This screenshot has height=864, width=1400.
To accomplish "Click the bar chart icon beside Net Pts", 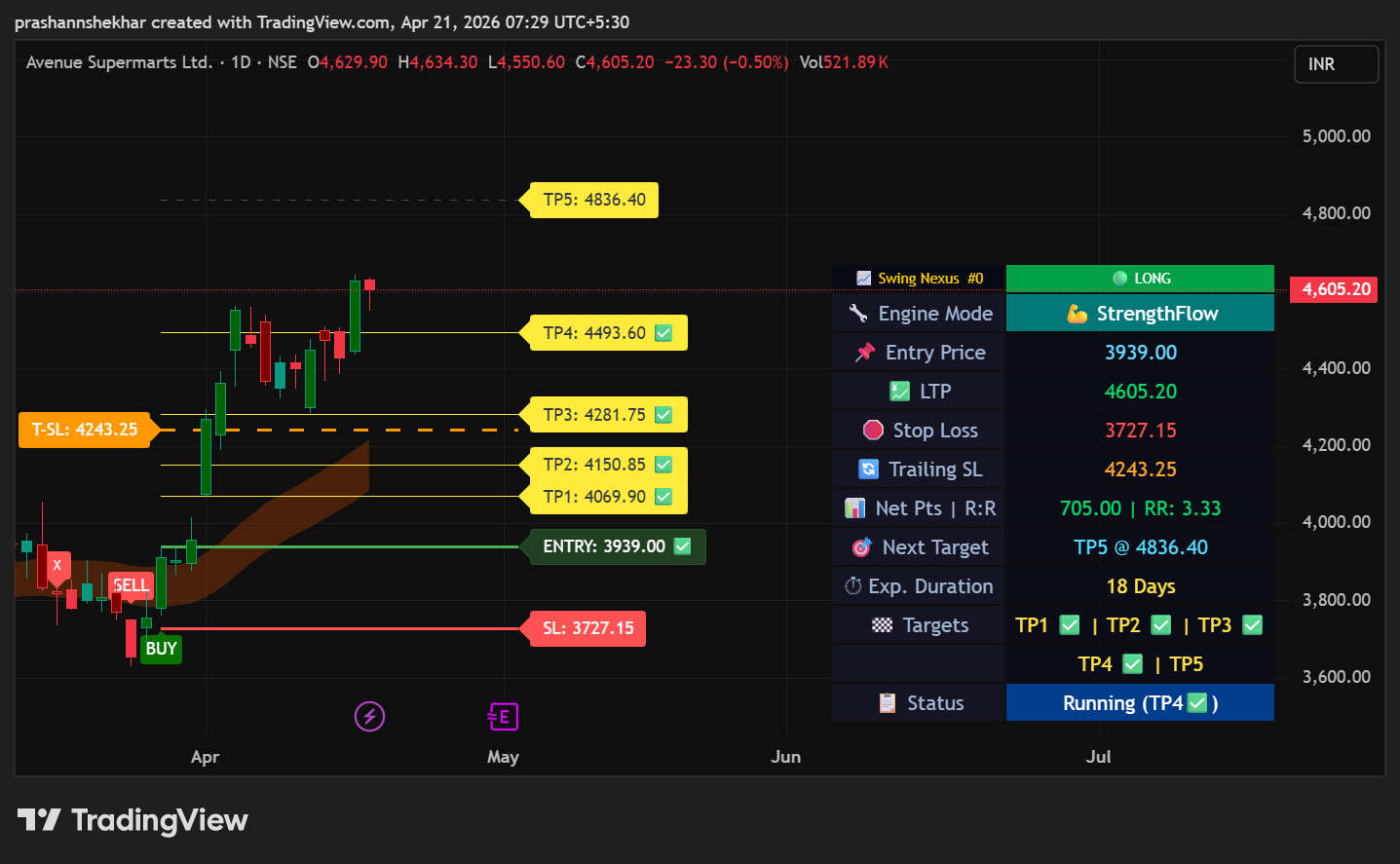I will (854, 508).
